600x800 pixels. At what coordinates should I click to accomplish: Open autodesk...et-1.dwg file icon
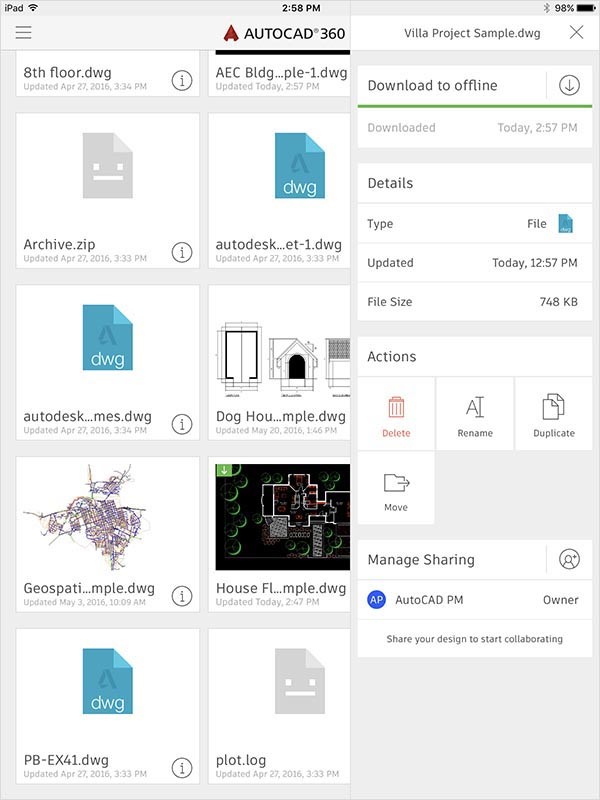[x=299, y=166]
